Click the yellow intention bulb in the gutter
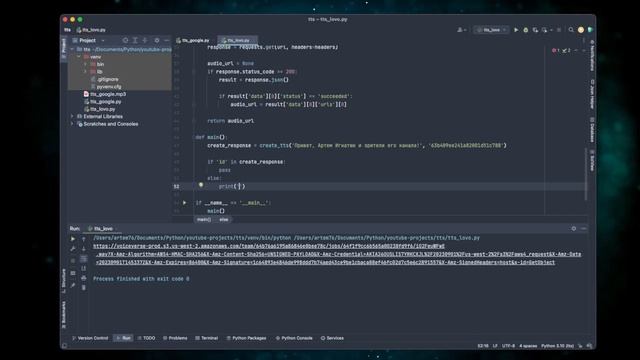This screenshot has height=360, width=640. point(201,185)
